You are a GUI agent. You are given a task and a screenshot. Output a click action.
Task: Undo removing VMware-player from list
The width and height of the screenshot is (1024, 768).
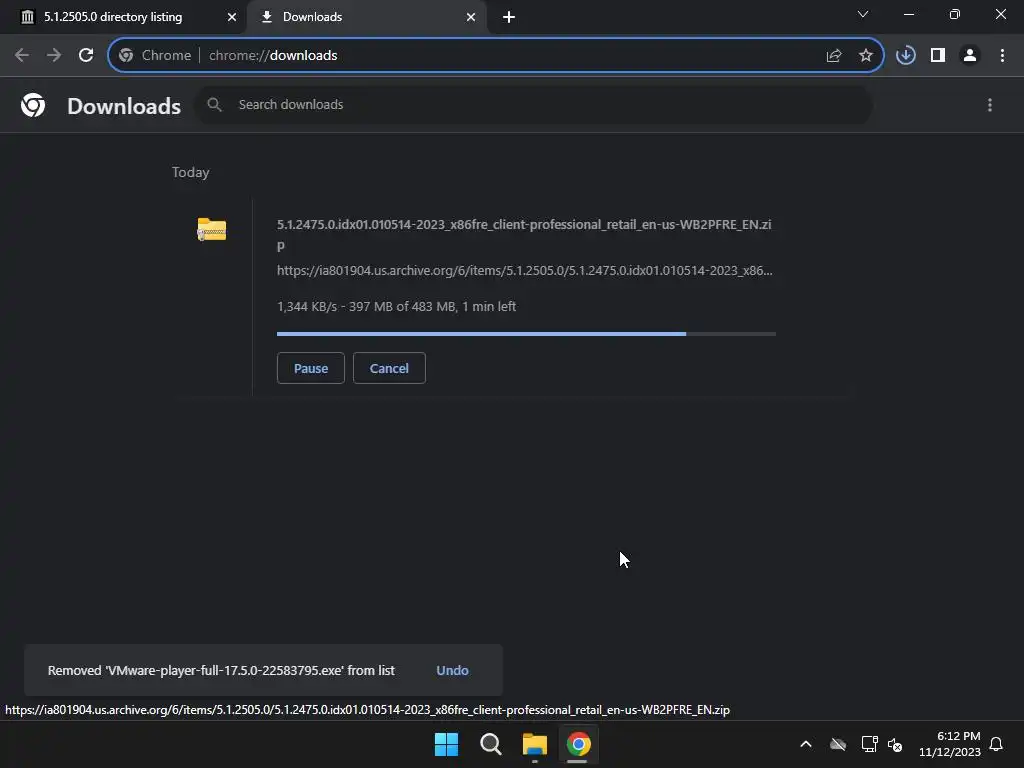[x=453, y=671]
